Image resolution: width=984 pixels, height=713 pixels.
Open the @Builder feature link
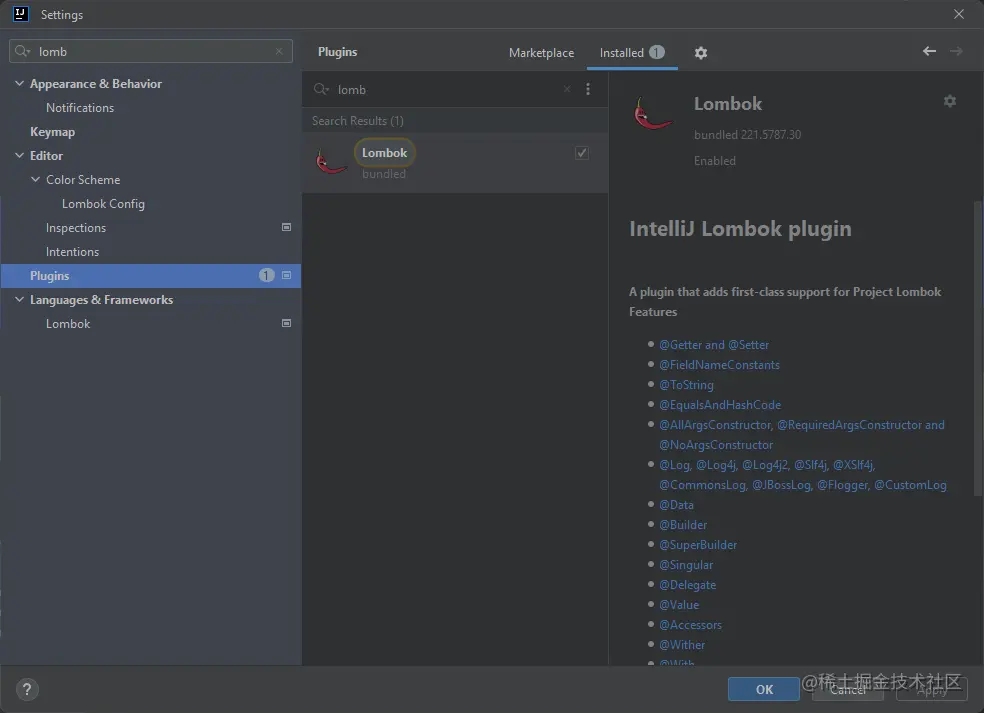point(683,525)
